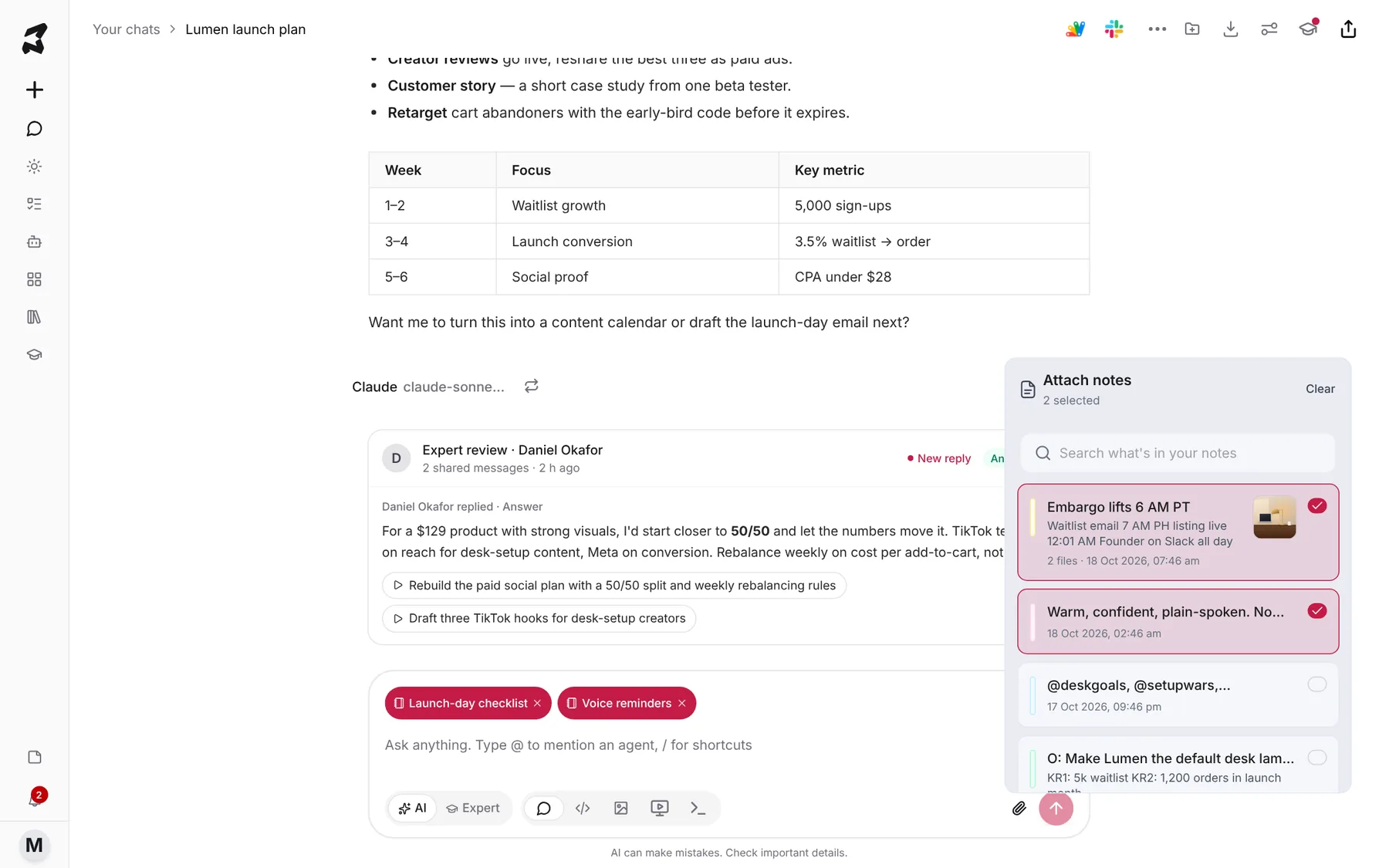Screen dimensions: 1389x868
Task: Open the sun-shaped icon in the sidebar
Action: [x=34, y=166]
